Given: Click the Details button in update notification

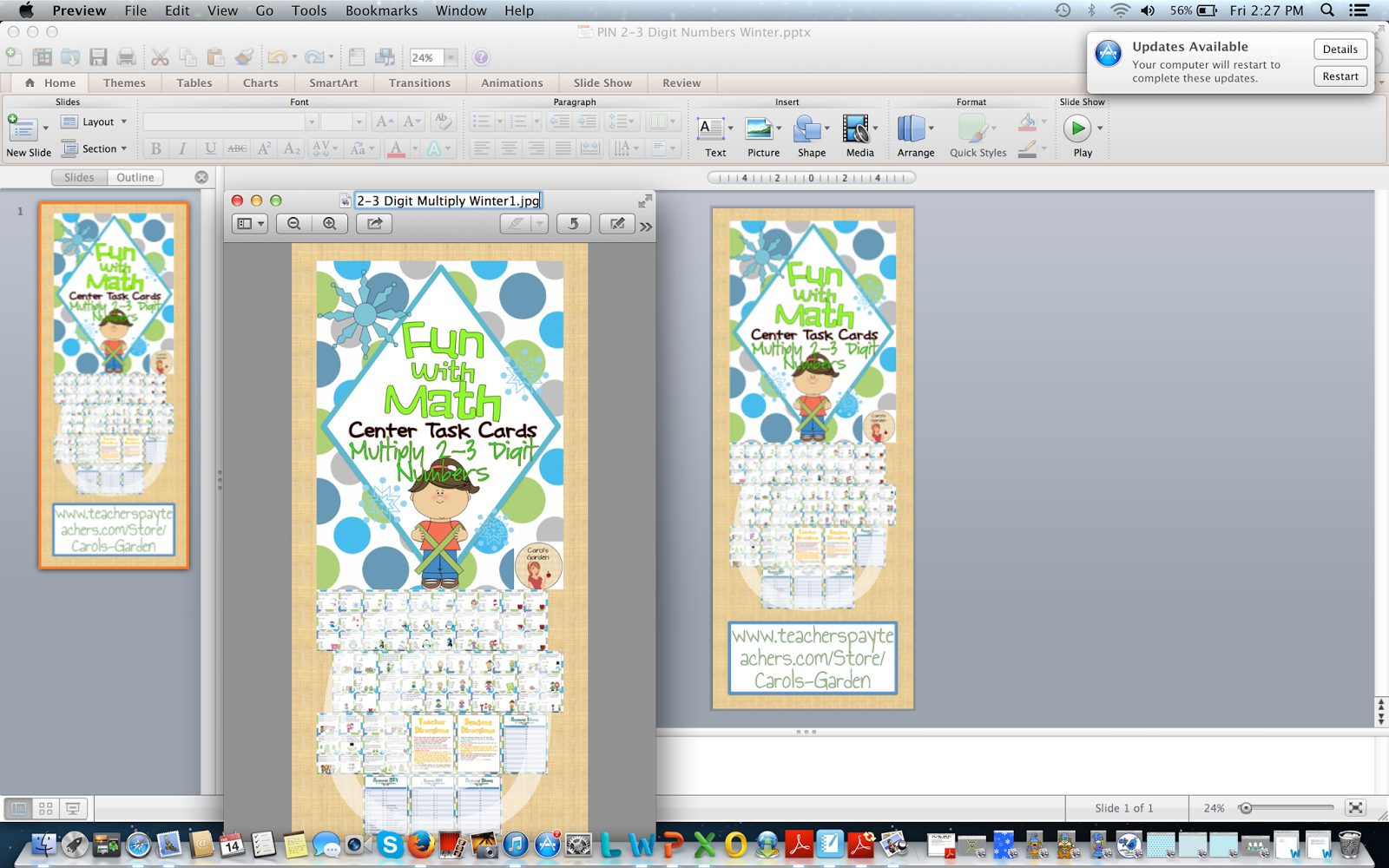Looking at the screenshot, I should pyautogui.click(x=1340, y=49).
